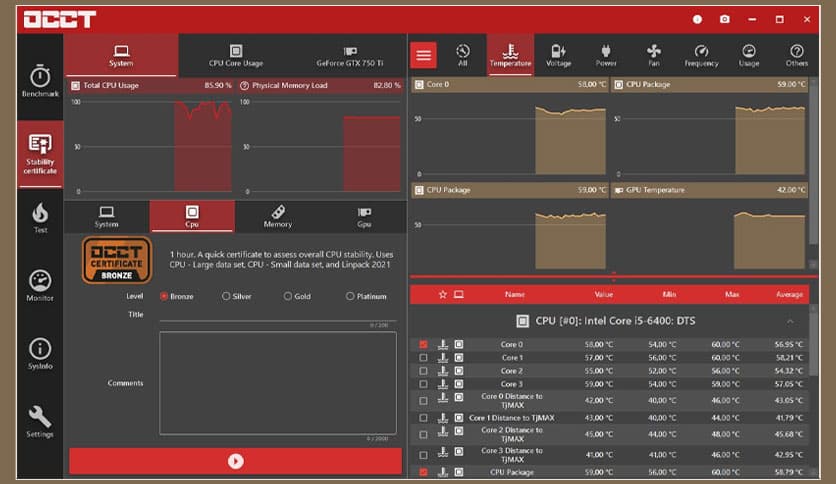Open the Benchmark section in sidebar
This screenshot has height=484, width=836.
coord(40,80)
